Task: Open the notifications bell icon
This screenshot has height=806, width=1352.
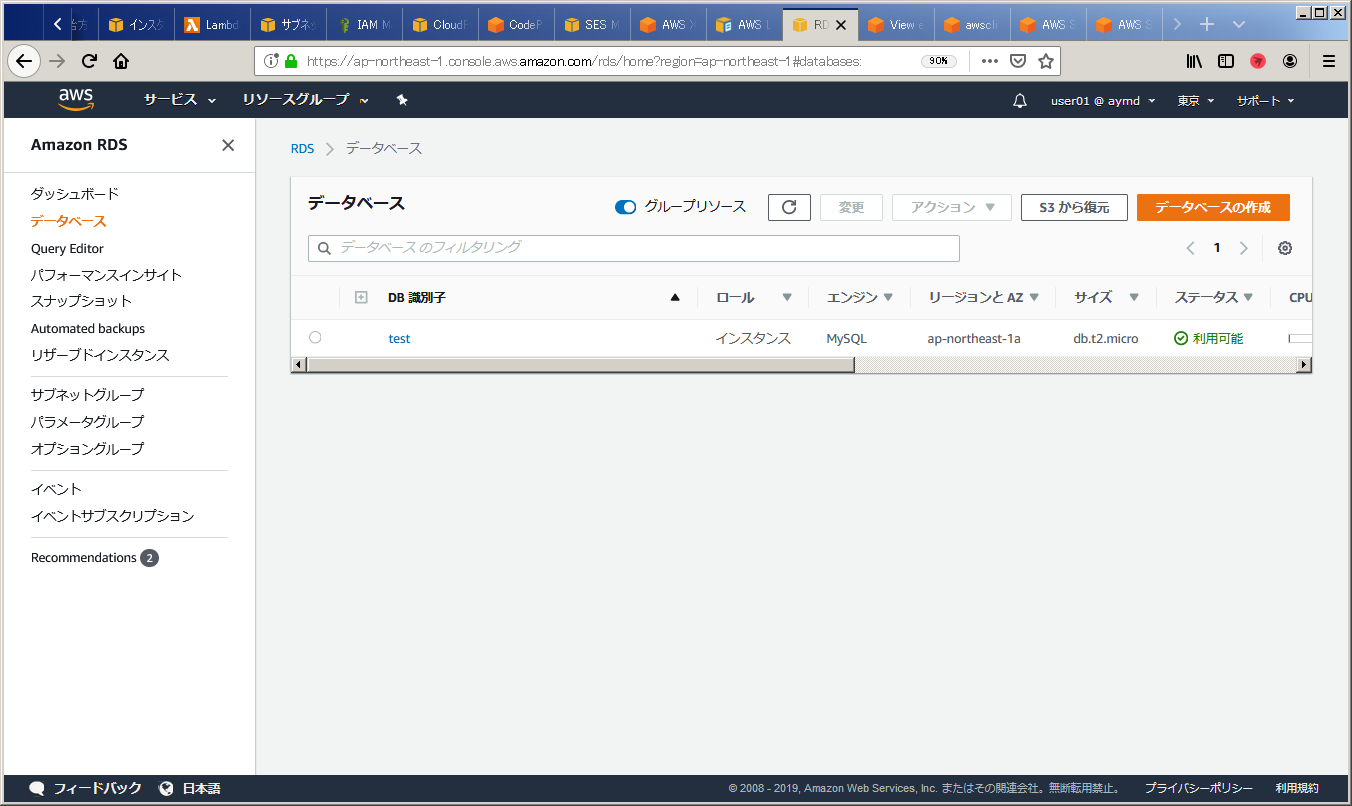Action: coord(1020,101)
